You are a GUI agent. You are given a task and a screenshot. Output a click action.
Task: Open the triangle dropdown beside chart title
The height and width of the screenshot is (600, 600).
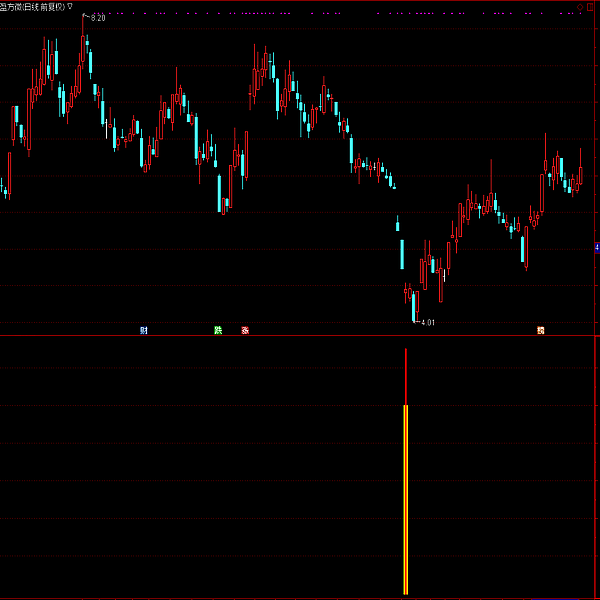pos(69,5)
